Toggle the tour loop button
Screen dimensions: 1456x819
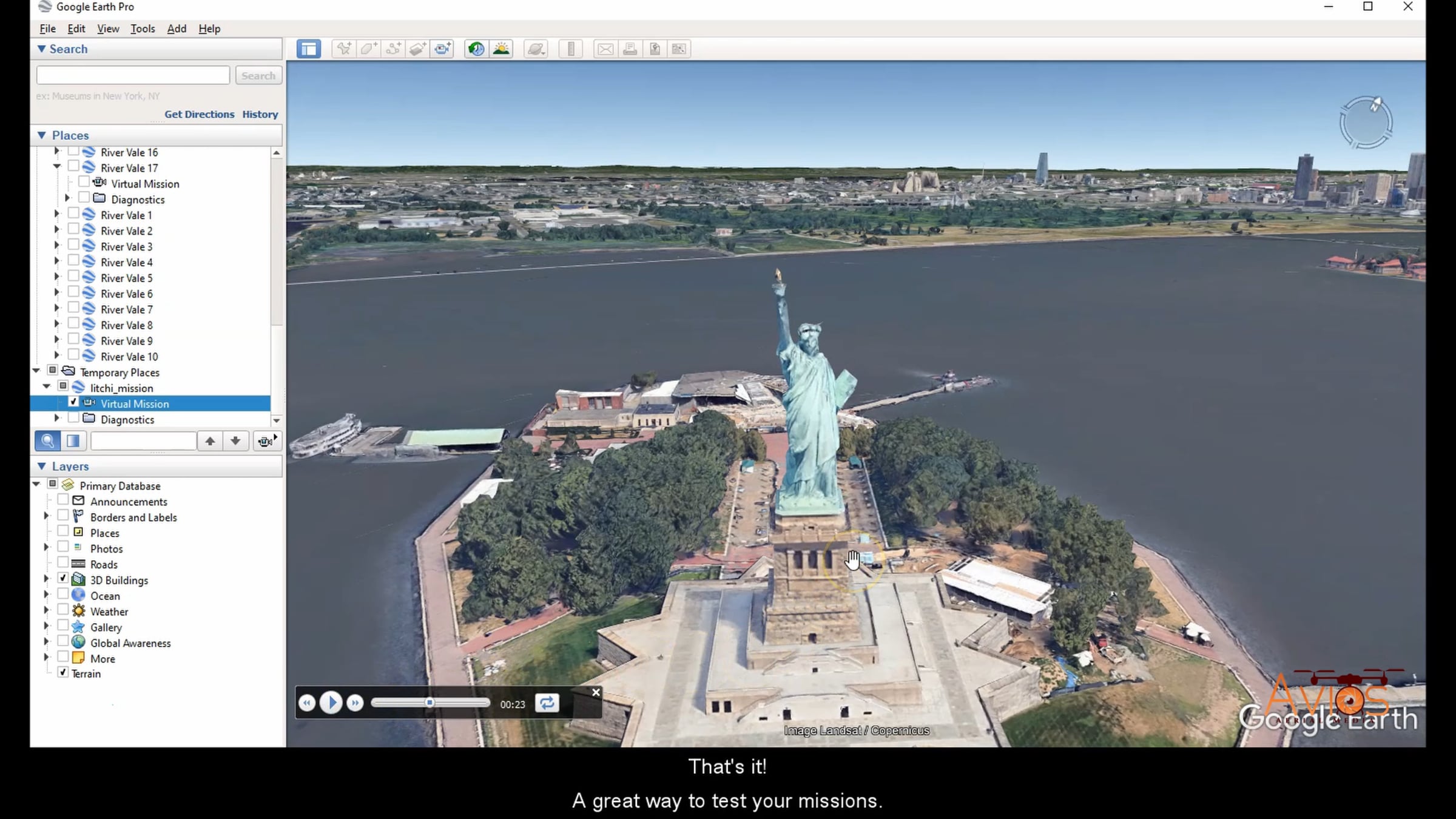click(547, 703)
